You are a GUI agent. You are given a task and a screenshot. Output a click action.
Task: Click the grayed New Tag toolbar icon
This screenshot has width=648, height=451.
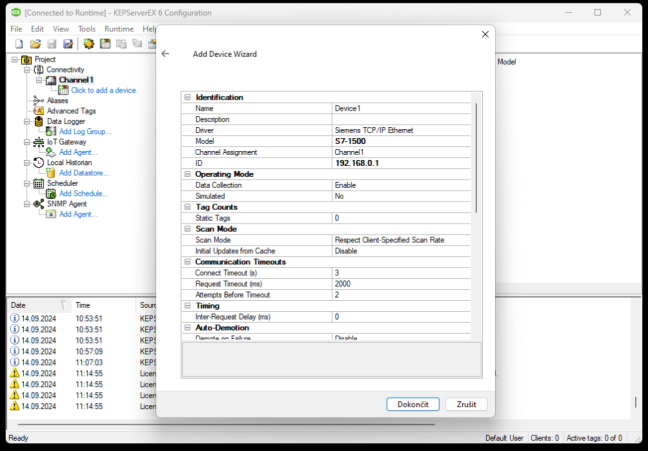click(137, 43)
